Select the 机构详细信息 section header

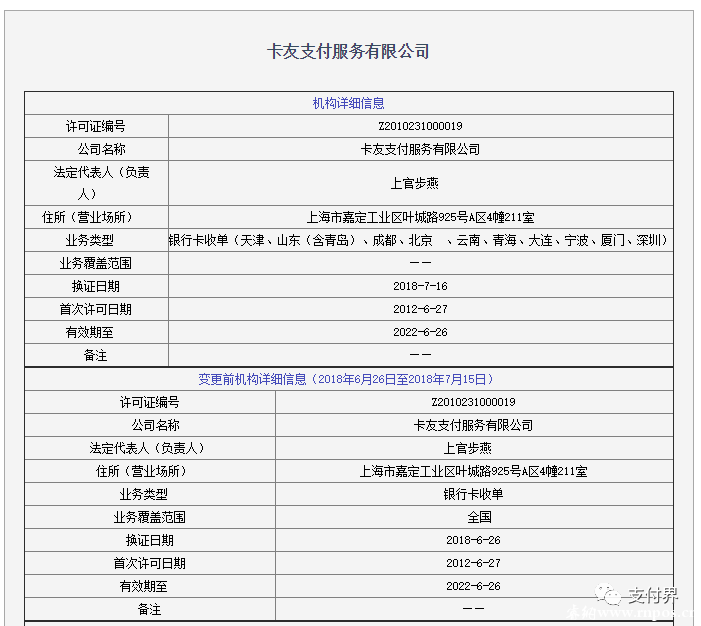pos(348,103)
